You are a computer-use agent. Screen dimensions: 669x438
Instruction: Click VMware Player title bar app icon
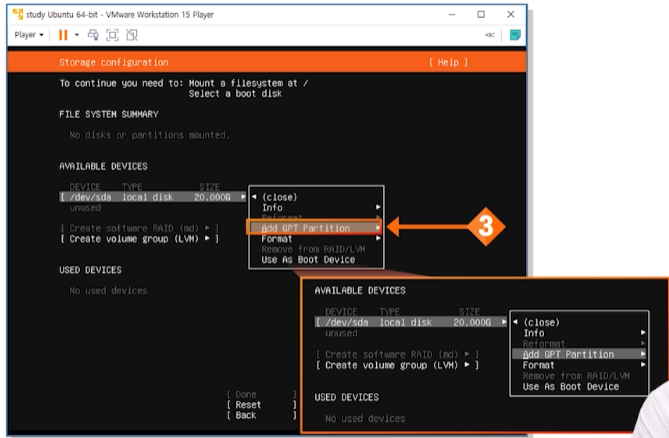click(18, 15)
